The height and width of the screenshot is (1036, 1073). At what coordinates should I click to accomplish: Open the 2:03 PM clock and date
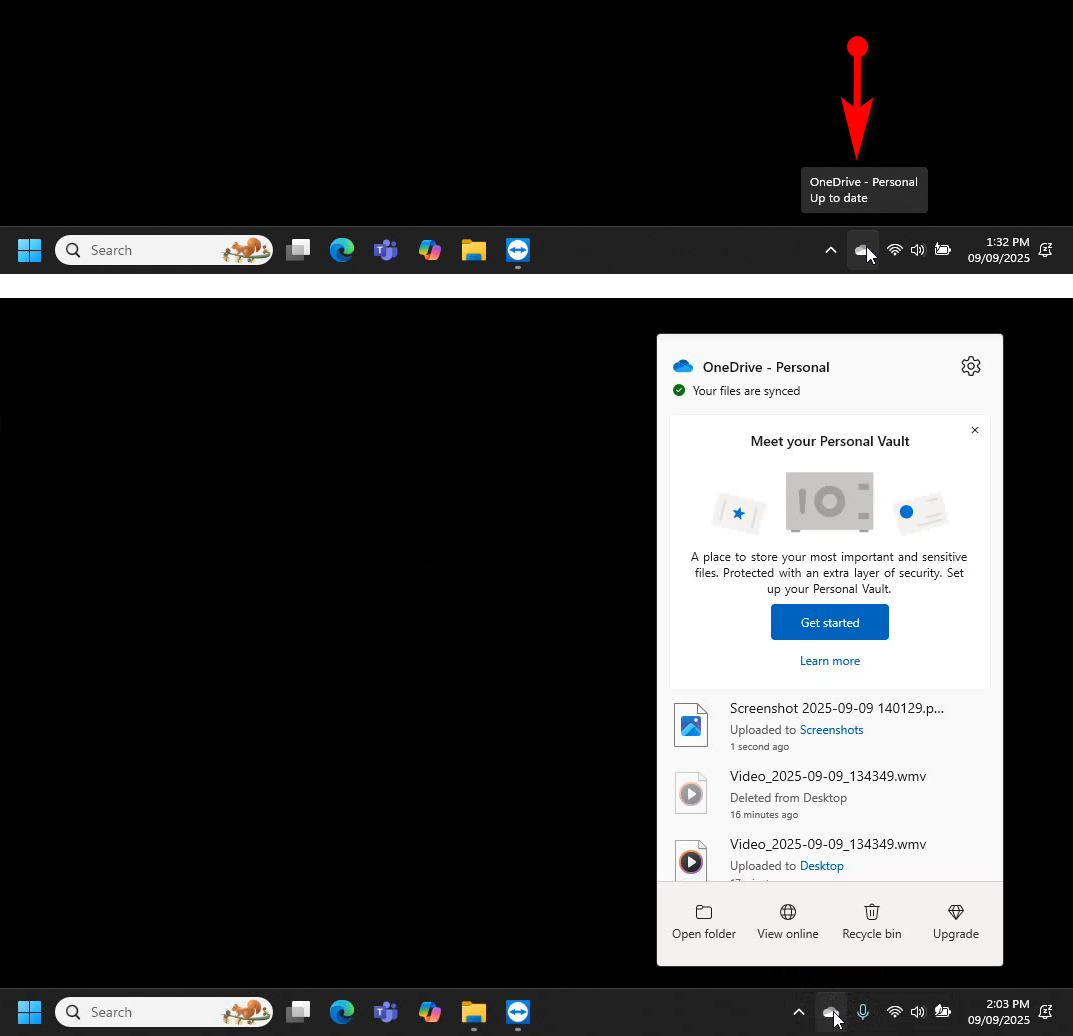[x=998, y=1011]
